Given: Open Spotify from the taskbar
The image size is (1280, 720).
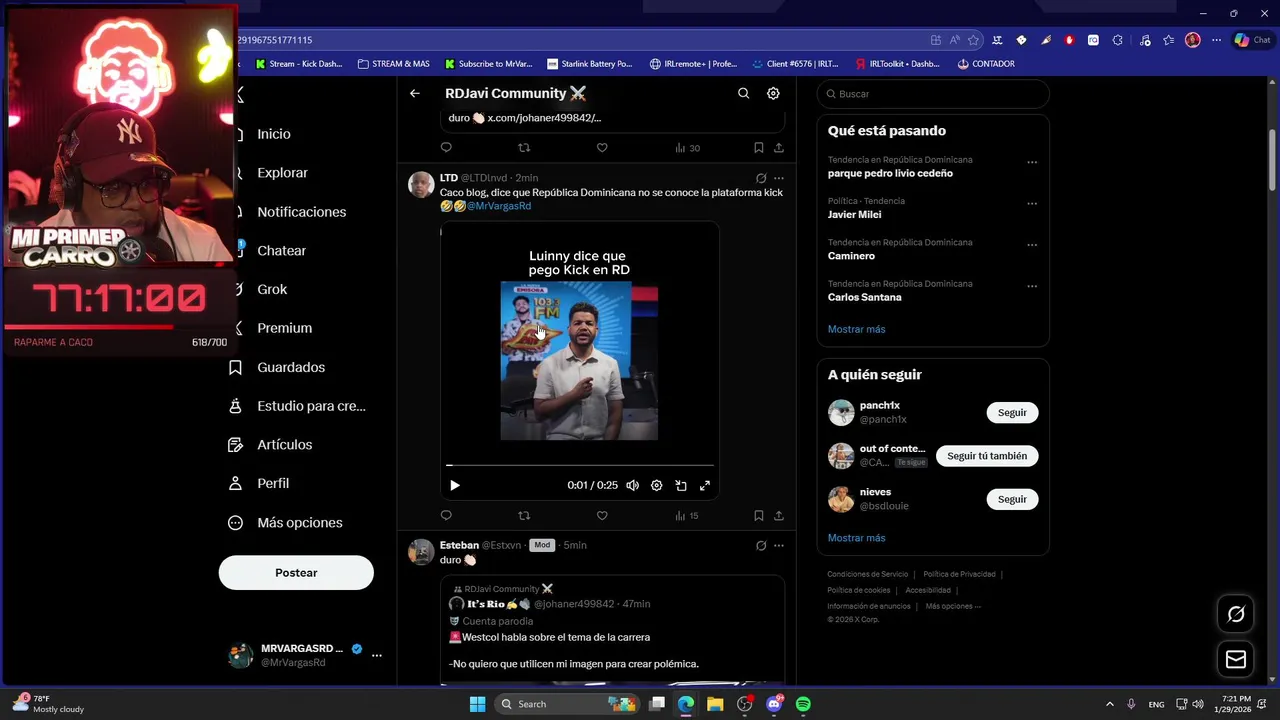Looking at the screenshot, I should [803, 704].
